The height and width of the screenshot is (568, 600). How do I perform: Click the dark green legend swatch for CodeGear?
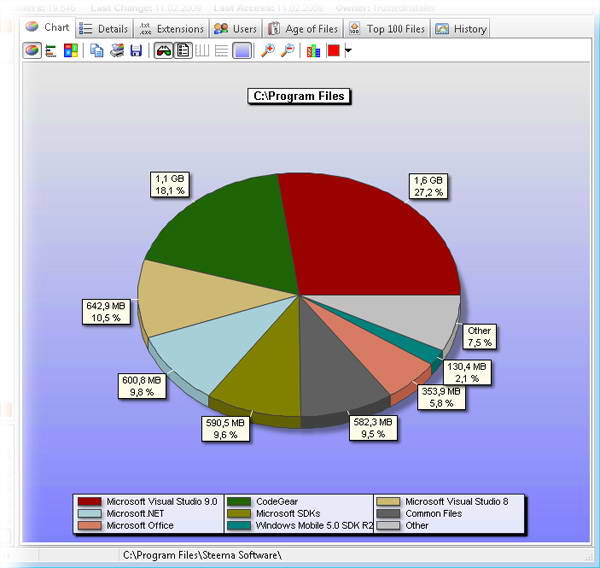click(x=239, y=501)
